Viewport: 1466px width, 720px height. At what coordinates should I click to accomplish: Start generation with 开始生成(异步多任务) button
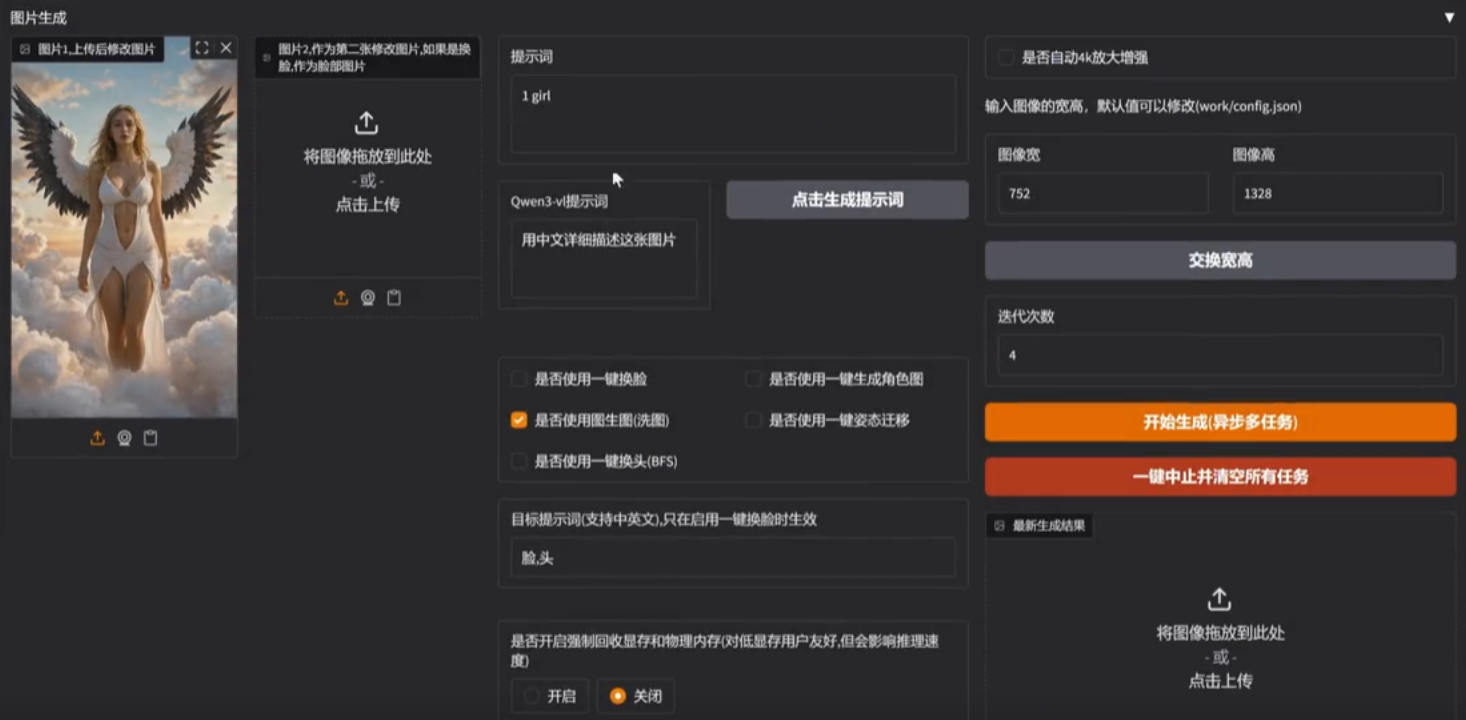pyautogui.click(x=1220, y=422)
